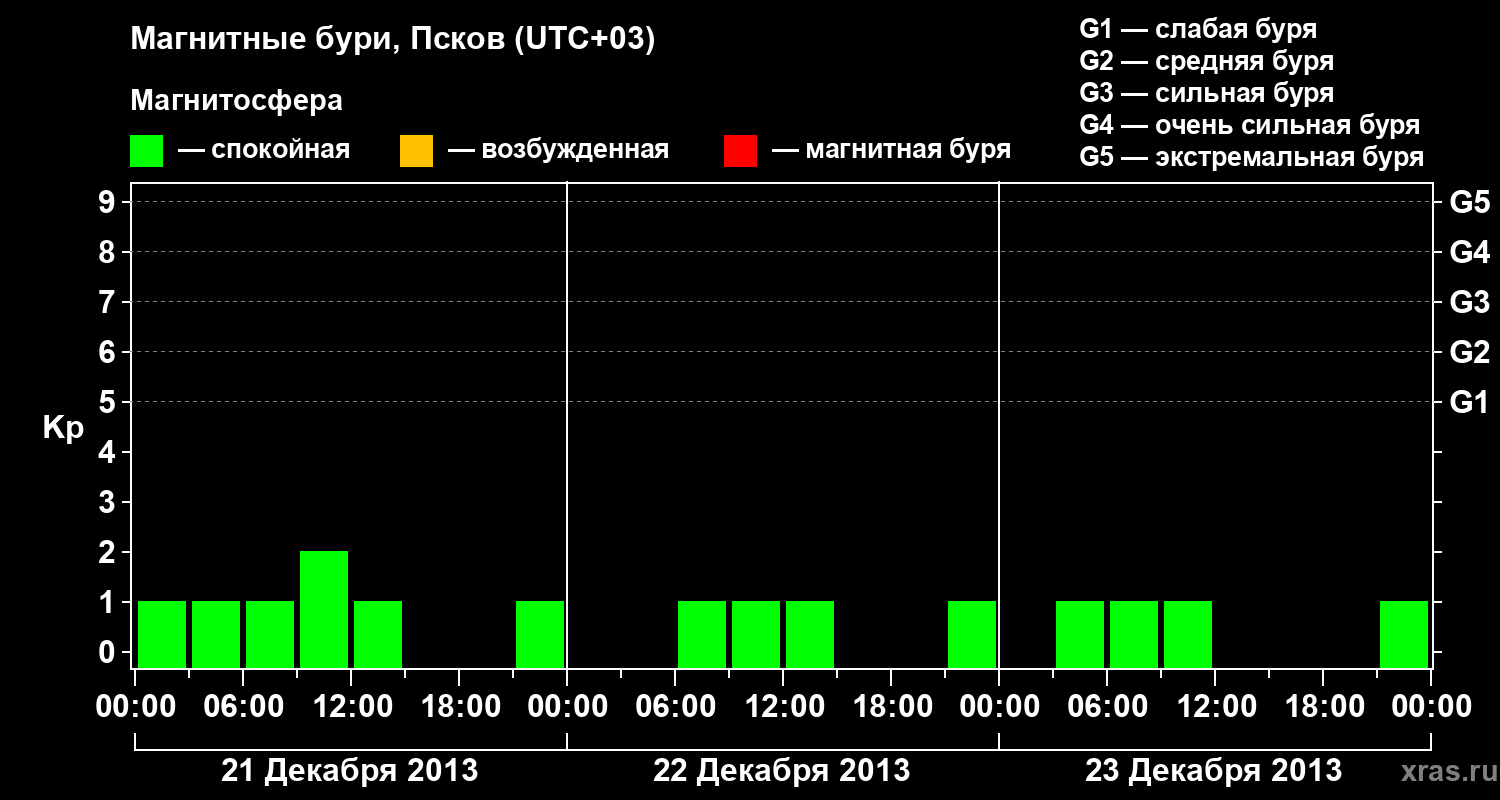Click the 'Kp' axis title
1500x800 pixels.
pyautogui.click(x=63, y=429)
